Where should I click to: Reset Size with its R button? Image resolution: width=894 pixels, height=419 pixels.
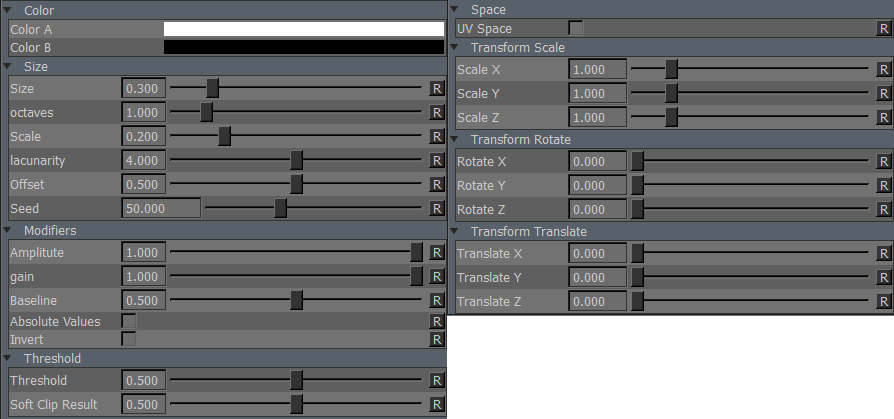(437, 88)
